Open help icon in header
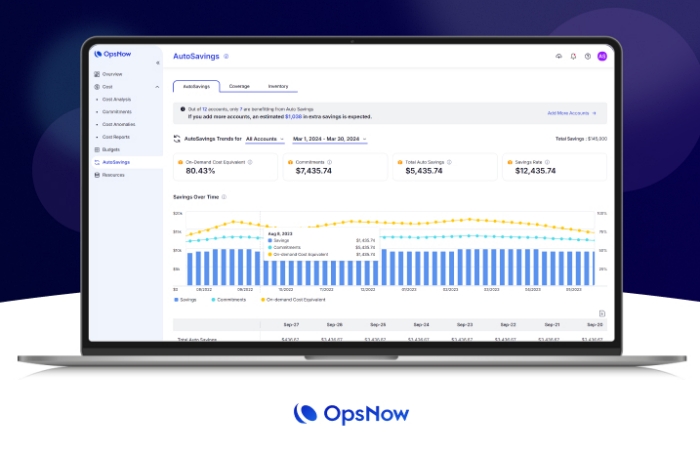The width and height of the screenshot is (700, 455). [588, 56]
